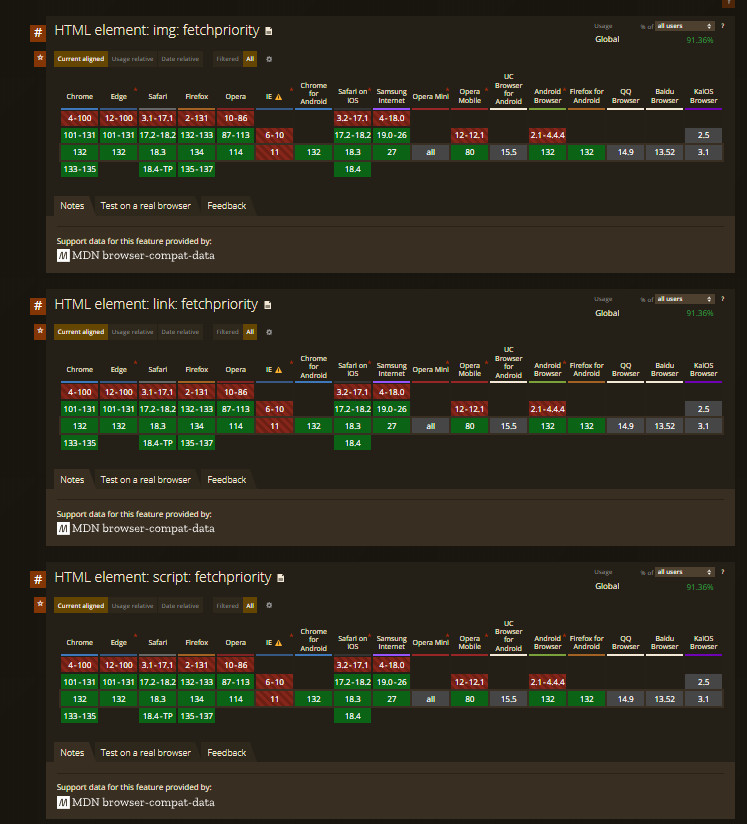Click the hash permalink icon for img fetchpriority
747x824 pixels.
click(x=38, y=32)
